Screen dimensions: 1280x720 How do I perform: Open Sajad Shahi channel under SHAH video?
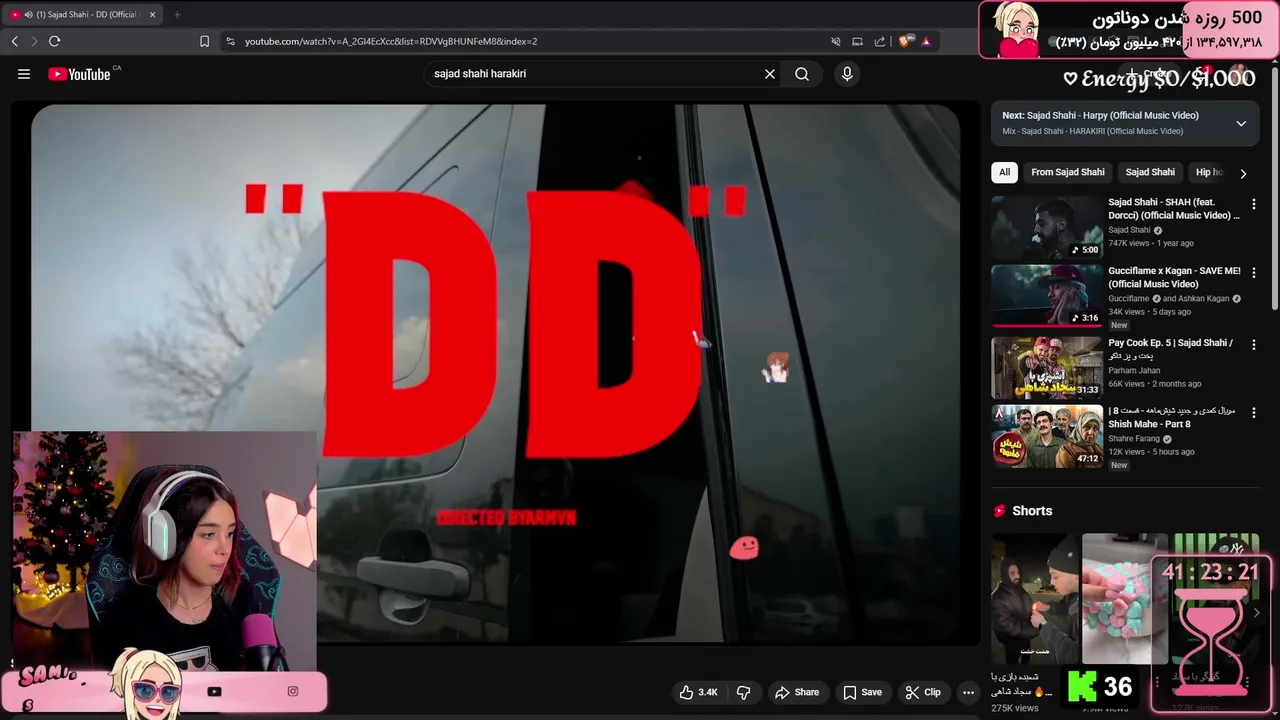tap(1129, 230)
